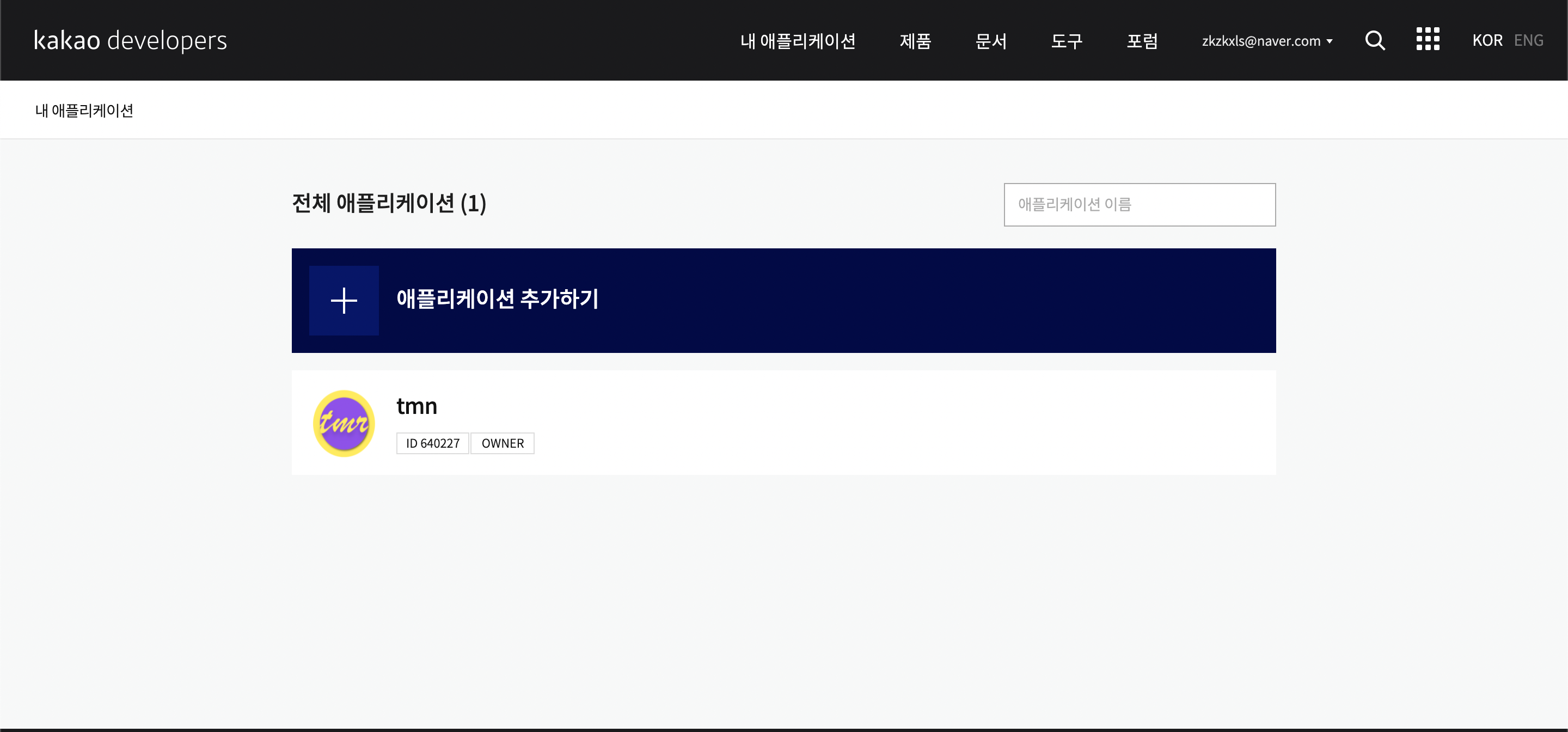The image size is (1568, 732).
Task: Open the 문서 menu item
Action: [990, 41]
